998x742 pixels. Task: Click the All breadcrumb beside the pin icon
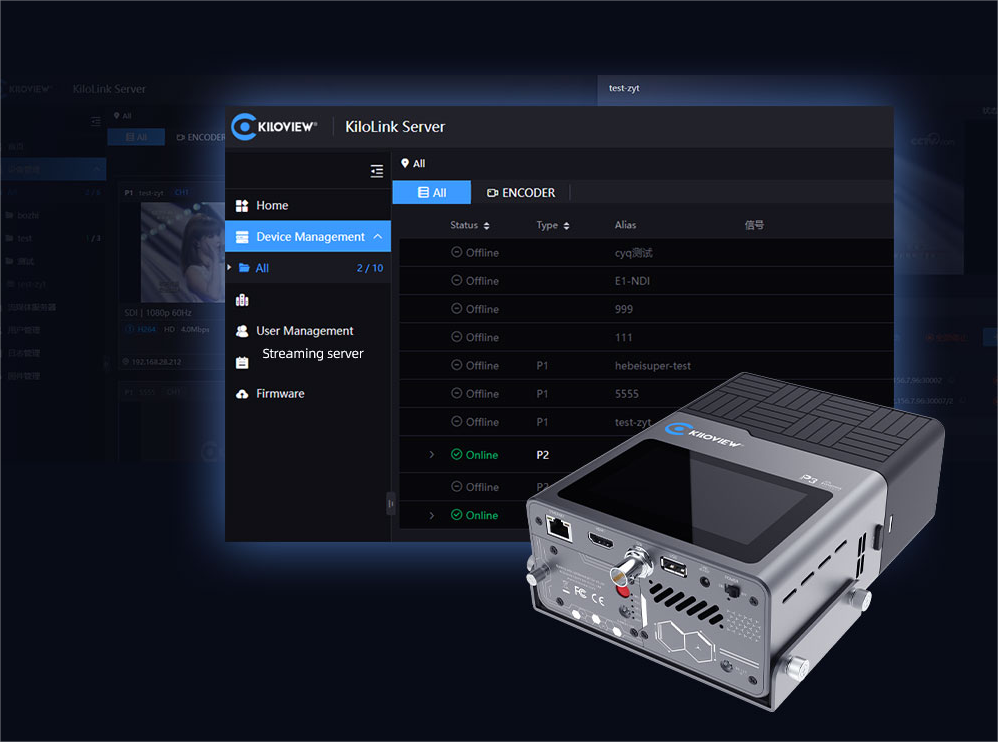(x=419, y=164)
